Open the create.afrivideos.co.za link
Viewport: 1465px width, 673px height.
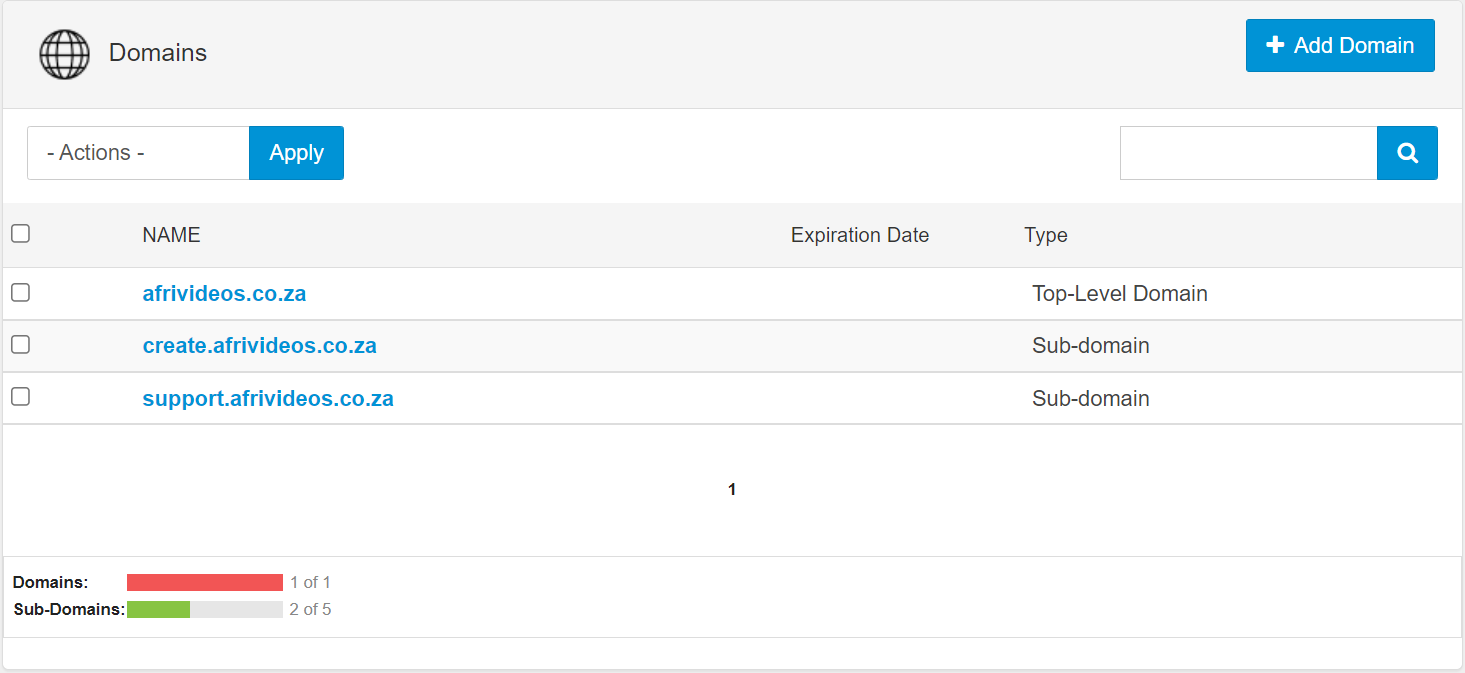[x=259, y=346]
